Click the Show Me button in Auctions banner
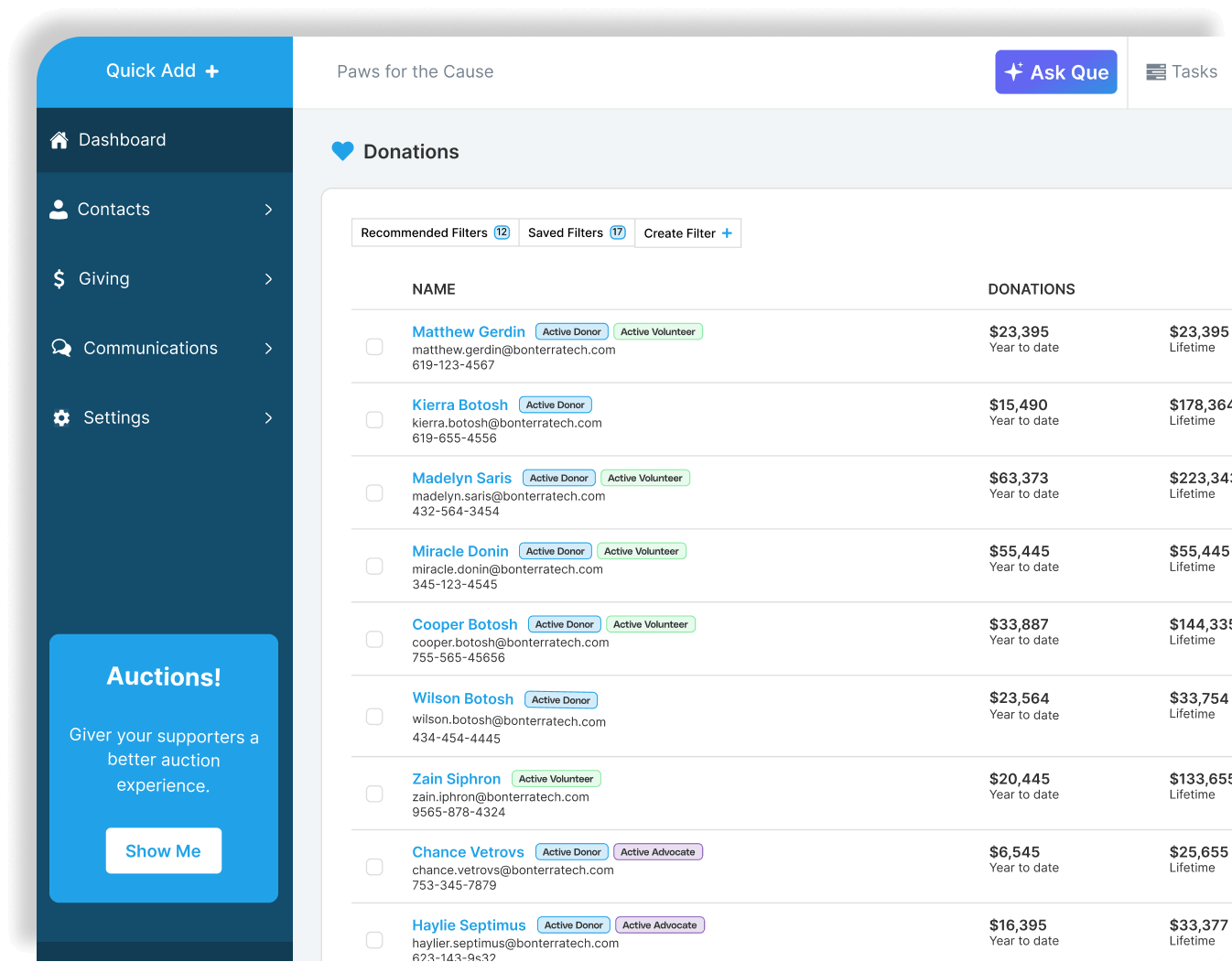The height and width of the screenshot is (962, 1232). click(x=163, y=850)
